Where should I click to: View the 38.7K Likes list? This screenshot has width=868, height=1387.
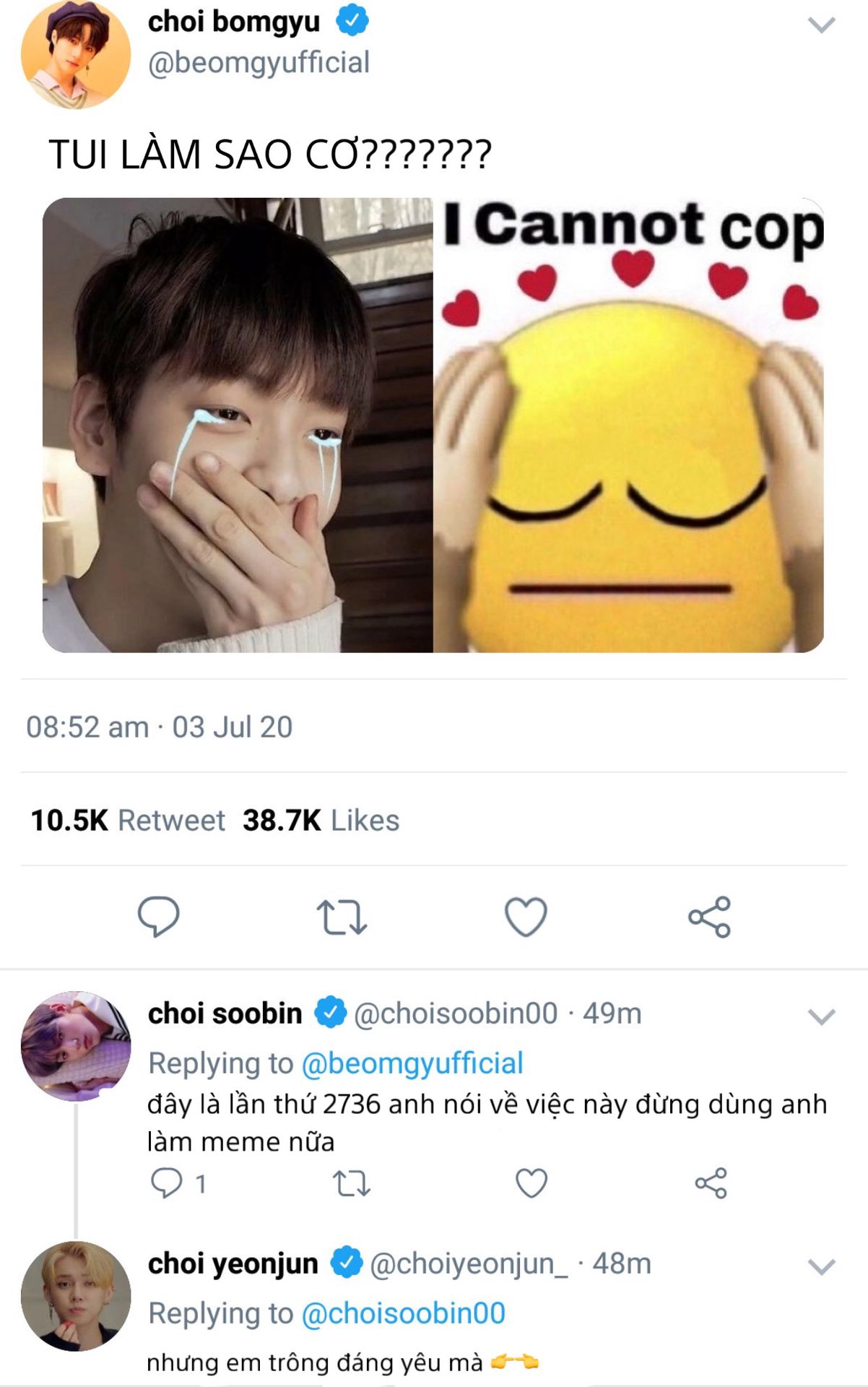[321, 821]
